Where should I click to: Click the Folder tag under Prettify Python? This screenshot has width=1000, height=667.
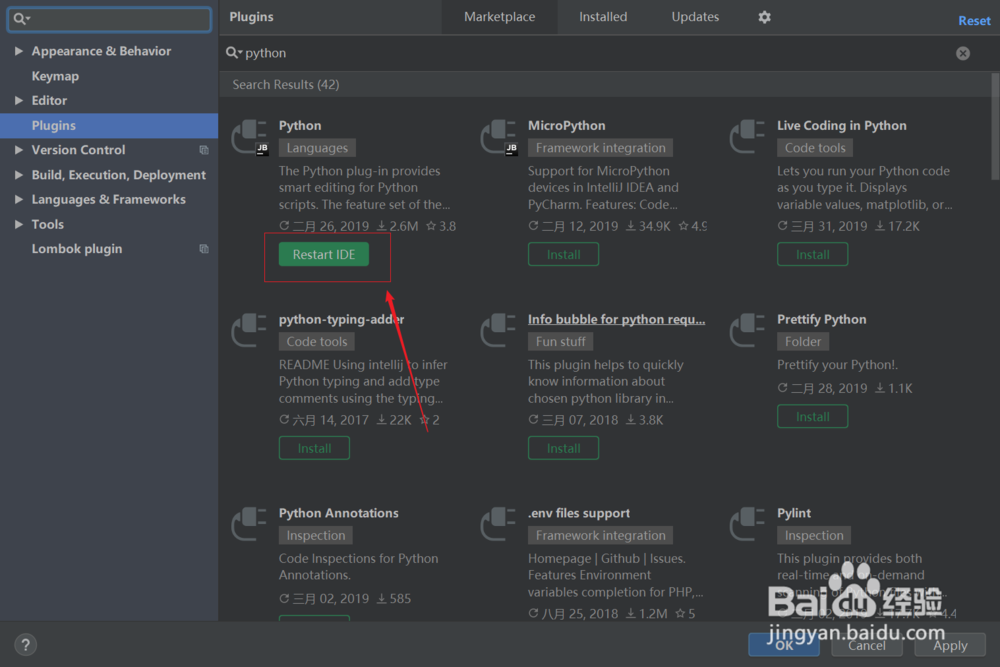pos(803,342)
